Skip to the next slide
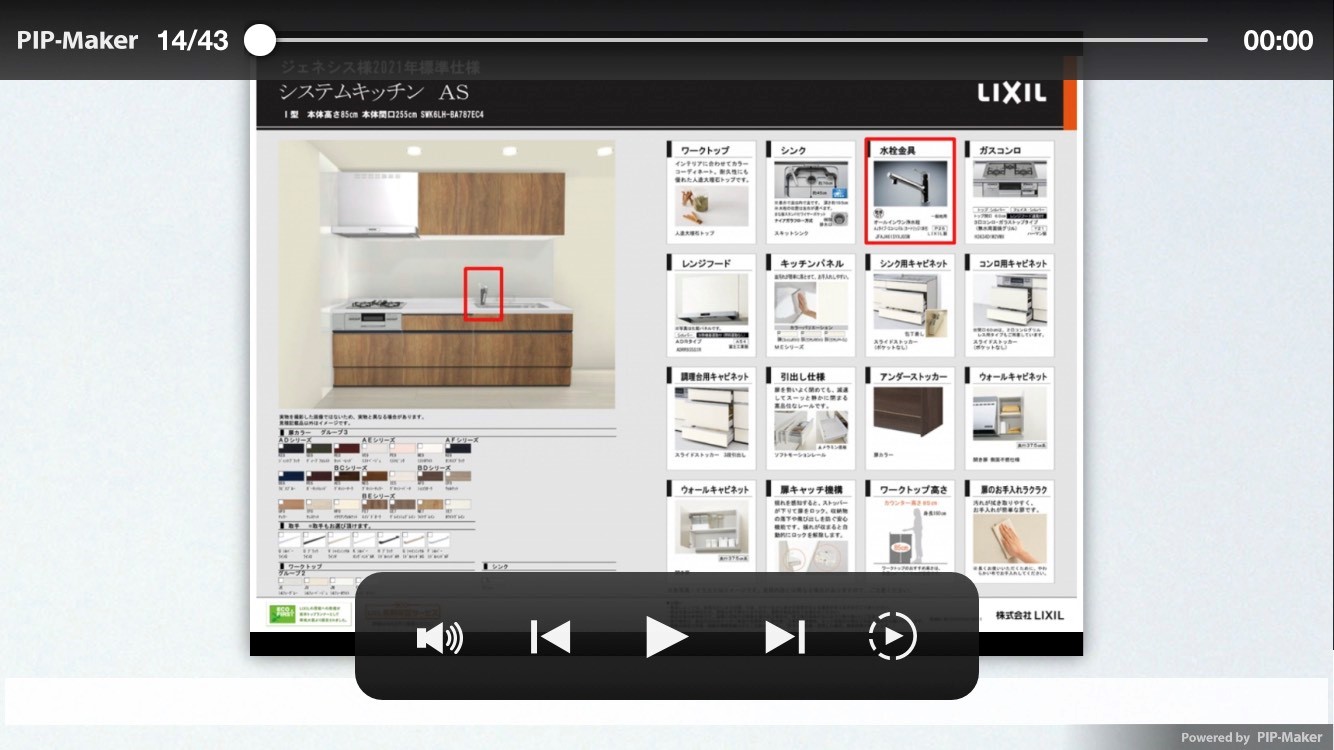 (x=785, y=637)
